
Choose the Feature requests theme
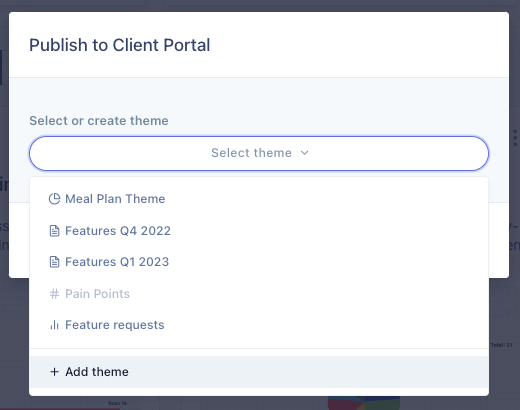[x=259, y=325]
